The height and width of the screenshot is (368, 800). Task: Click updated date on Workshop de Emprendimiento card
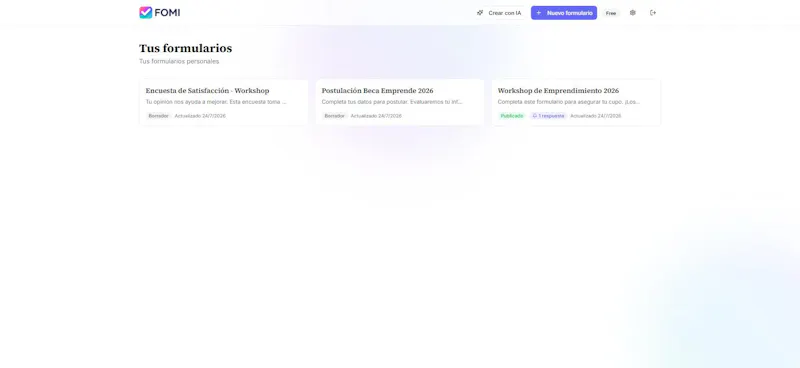coord(596,116)
